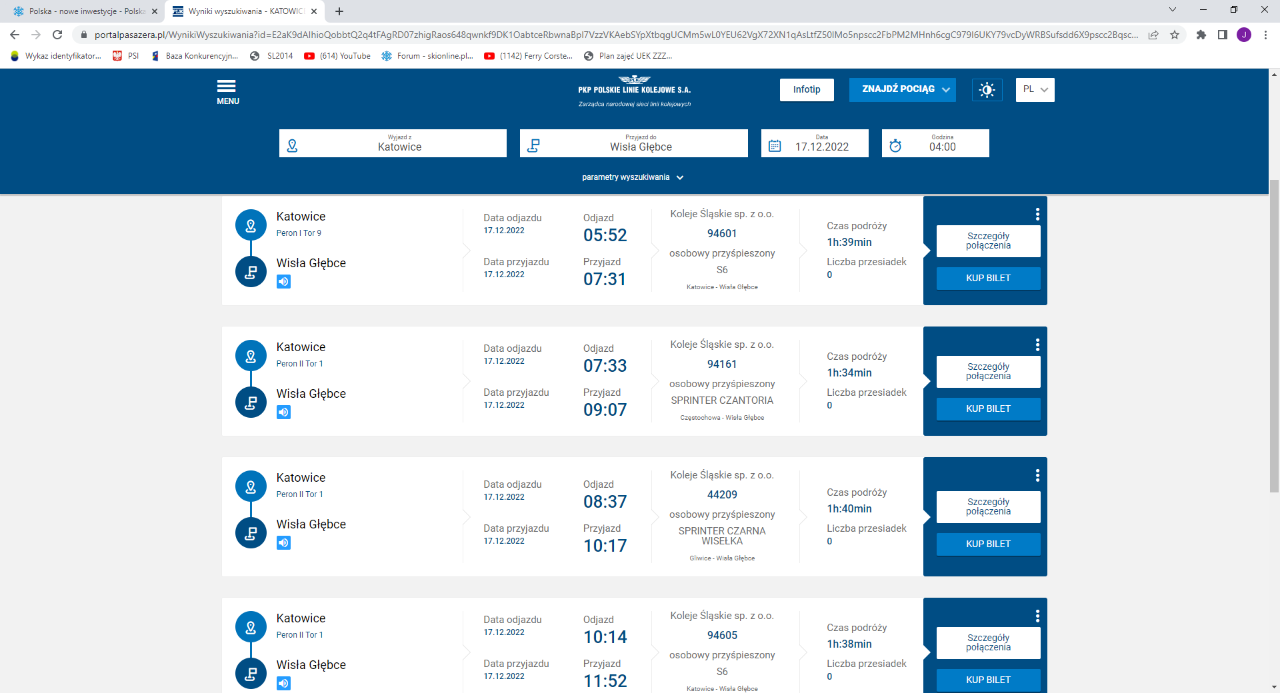Screen dimensions: 1280x693
Task: Open three-dot menu for 07:33 connection
Action: click(x=1038, y=345)
